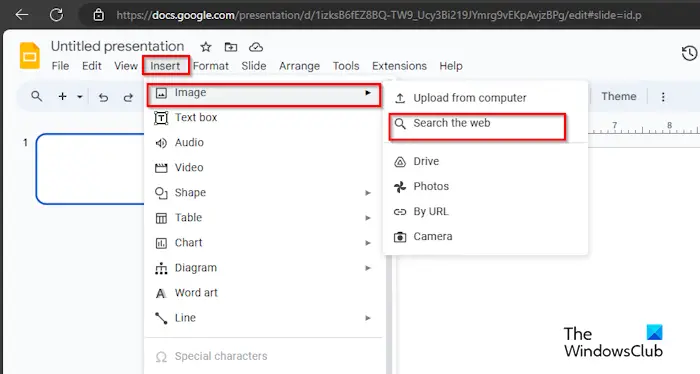
Task: Click the Theme button
Action: [619, 96]
